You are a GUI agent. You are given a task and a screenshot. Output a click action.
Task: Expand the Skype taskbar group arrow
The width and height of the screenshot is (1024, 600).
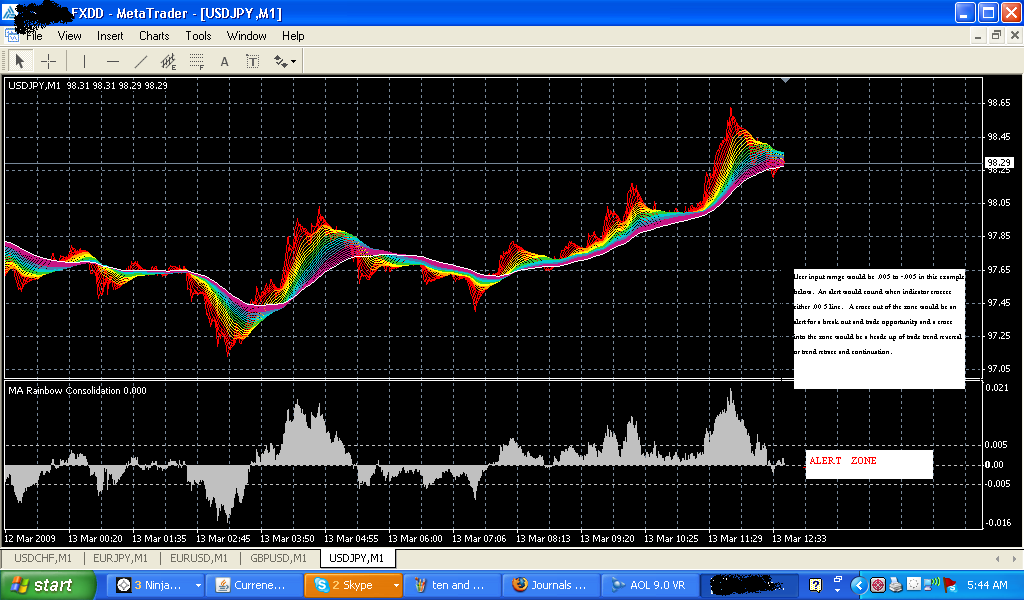pyautogui.click(x=396, y=585)
